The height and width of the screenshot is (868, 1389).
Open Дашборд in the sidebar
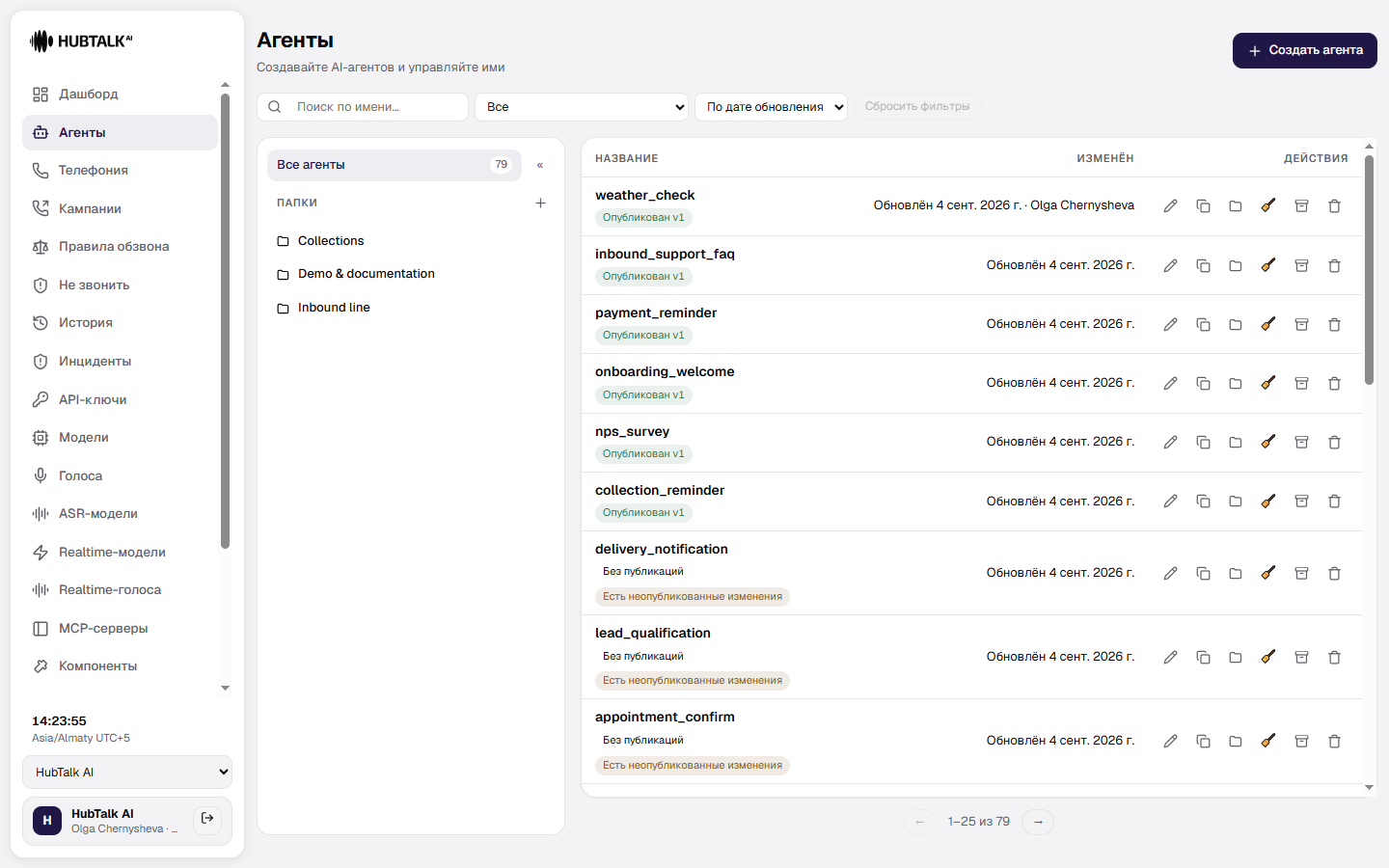(x=120, y=94)
